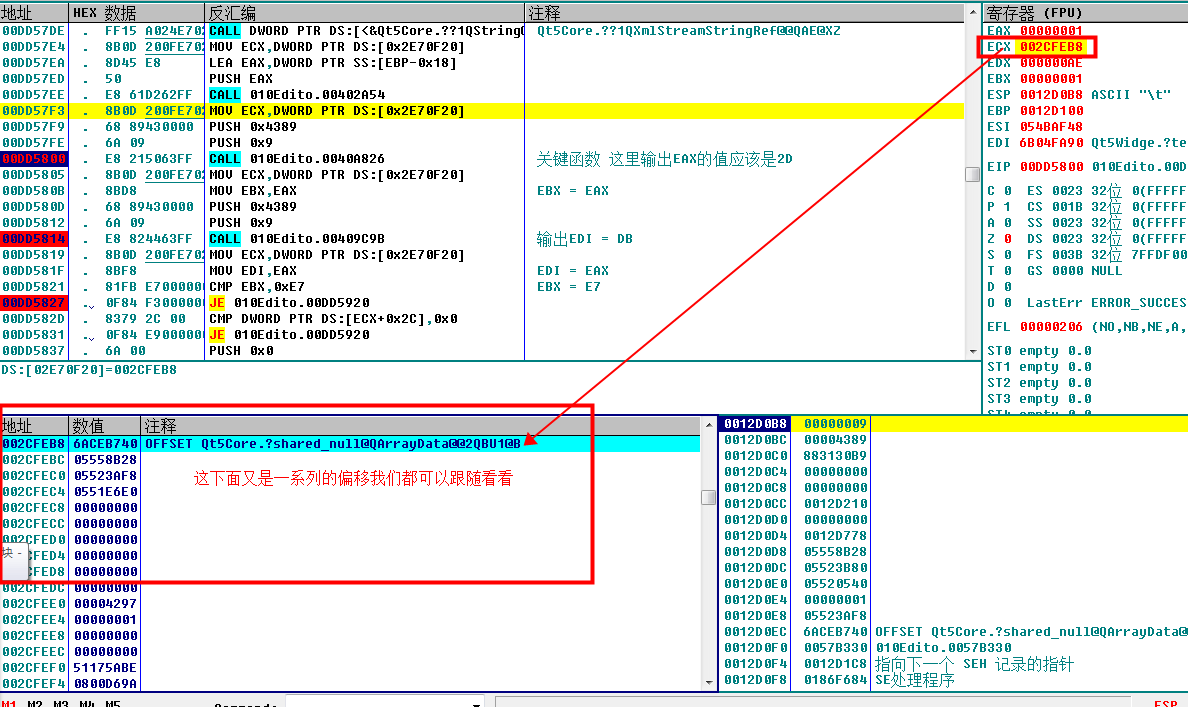The image size is (1188, 707).
Task: Select ECX register value 002CFEB8
Action: 1051,47
